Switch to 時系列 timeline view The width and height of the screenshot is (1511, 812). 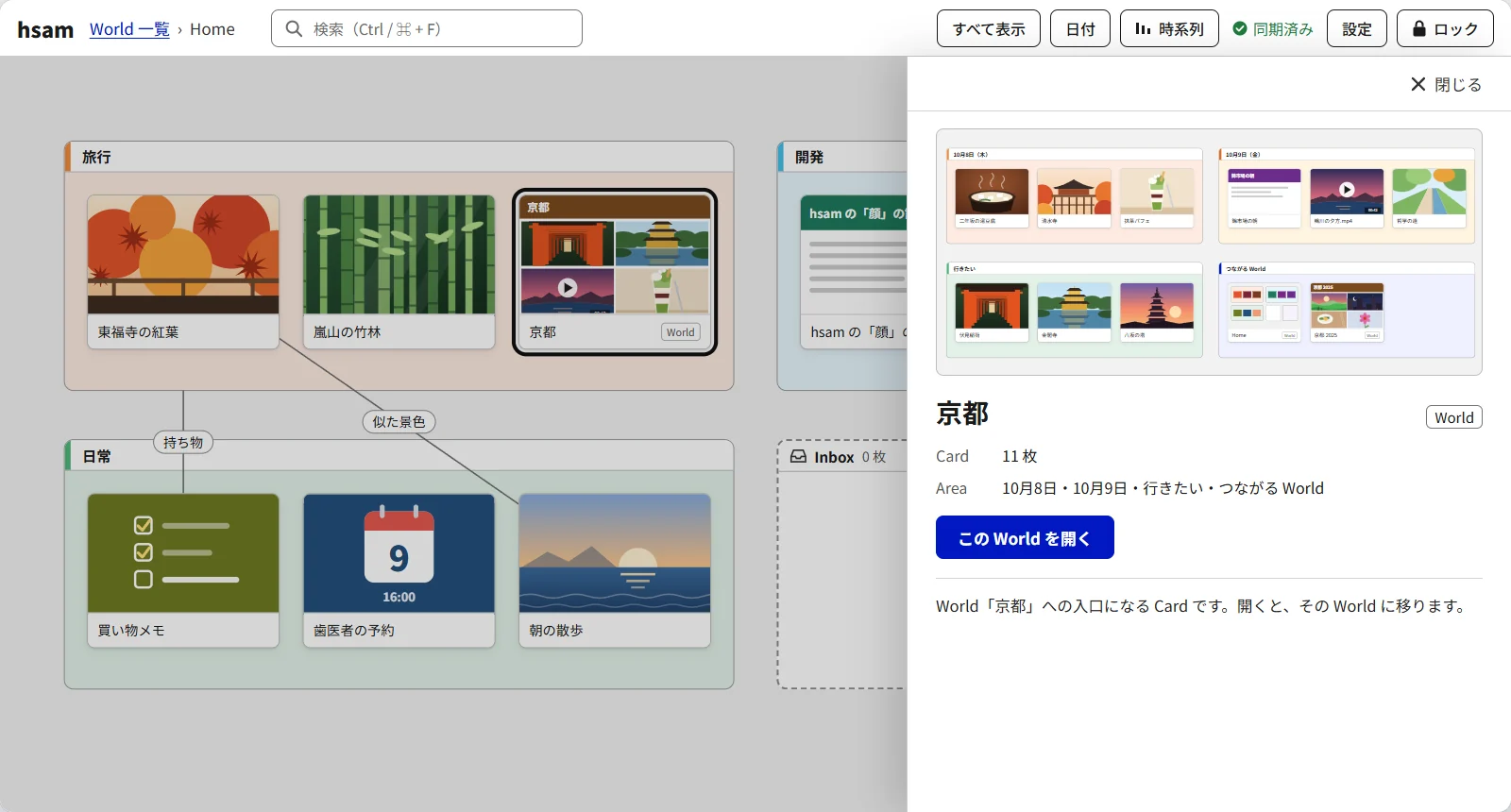1169,28
